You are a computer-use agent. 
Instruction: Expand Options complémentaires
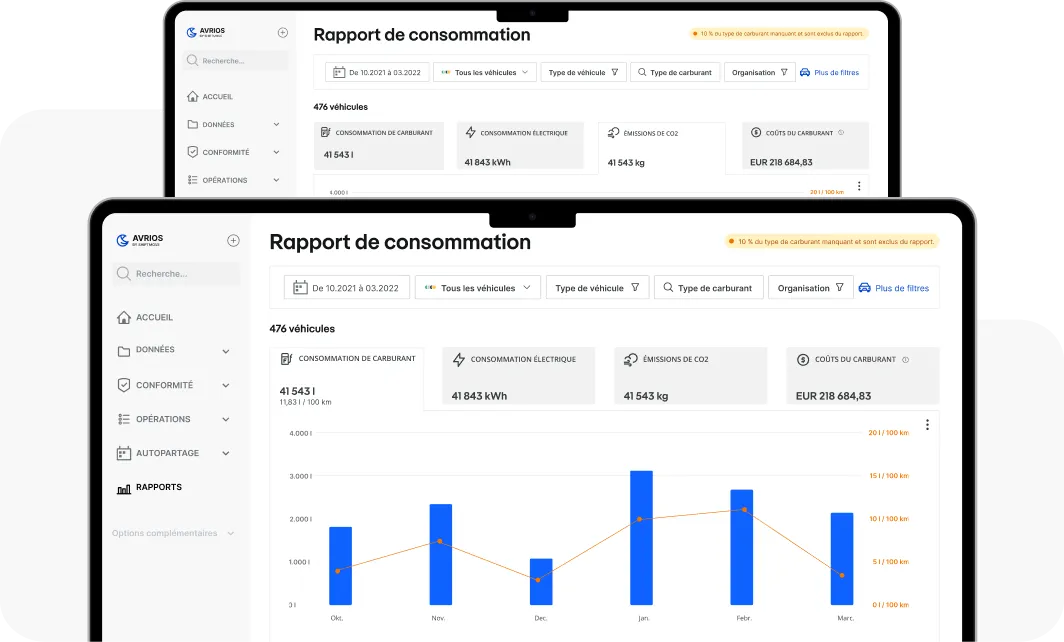[x=165, y=533]
